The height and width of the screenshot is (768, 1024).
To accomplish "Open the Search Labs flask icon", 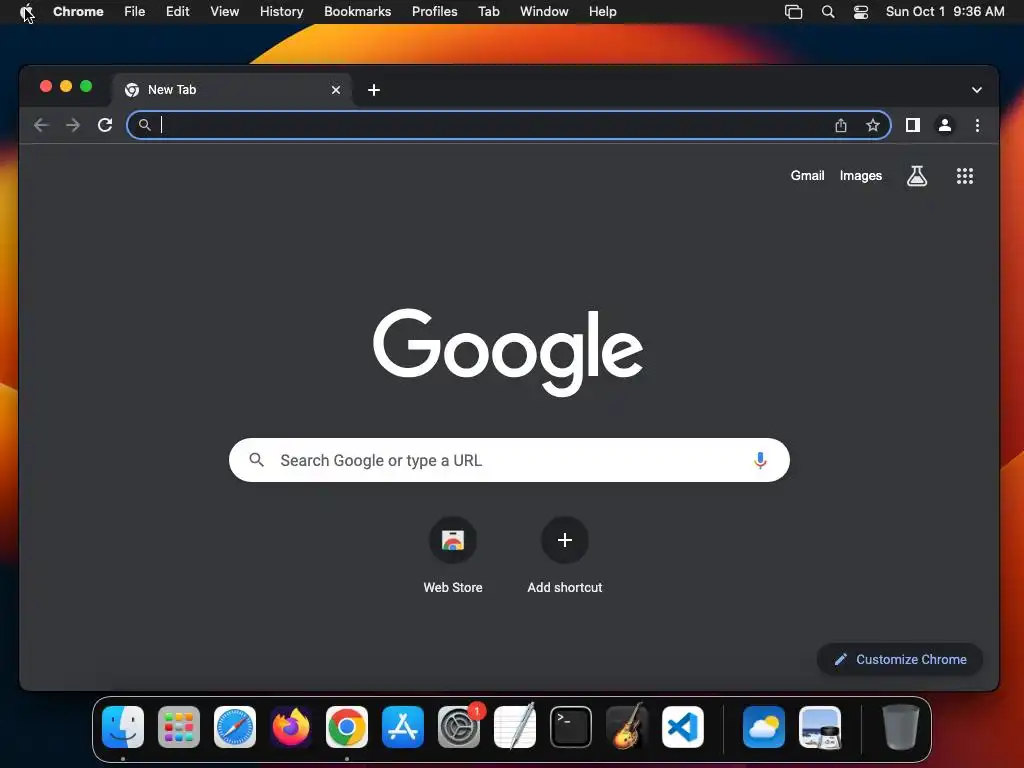I will [917, 176].
